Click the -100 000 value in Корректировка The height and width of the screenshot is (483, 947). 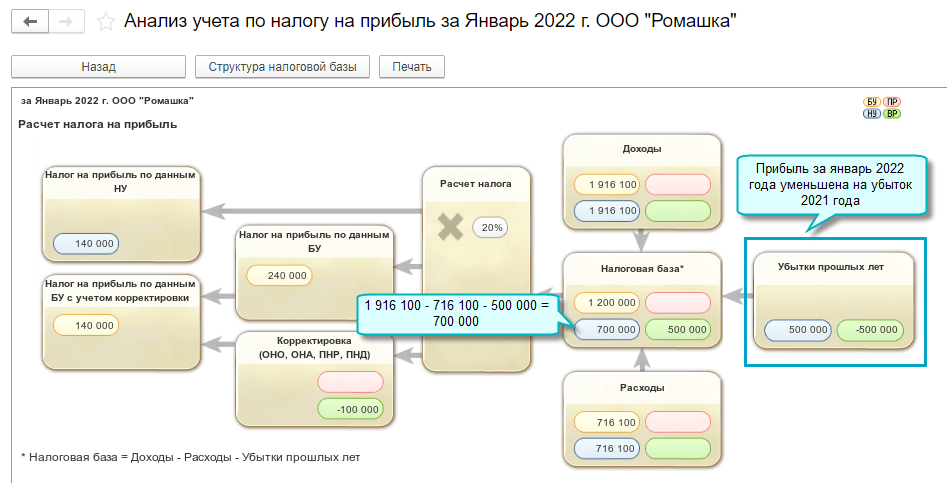pyautogui.click(x=350, y=408)
